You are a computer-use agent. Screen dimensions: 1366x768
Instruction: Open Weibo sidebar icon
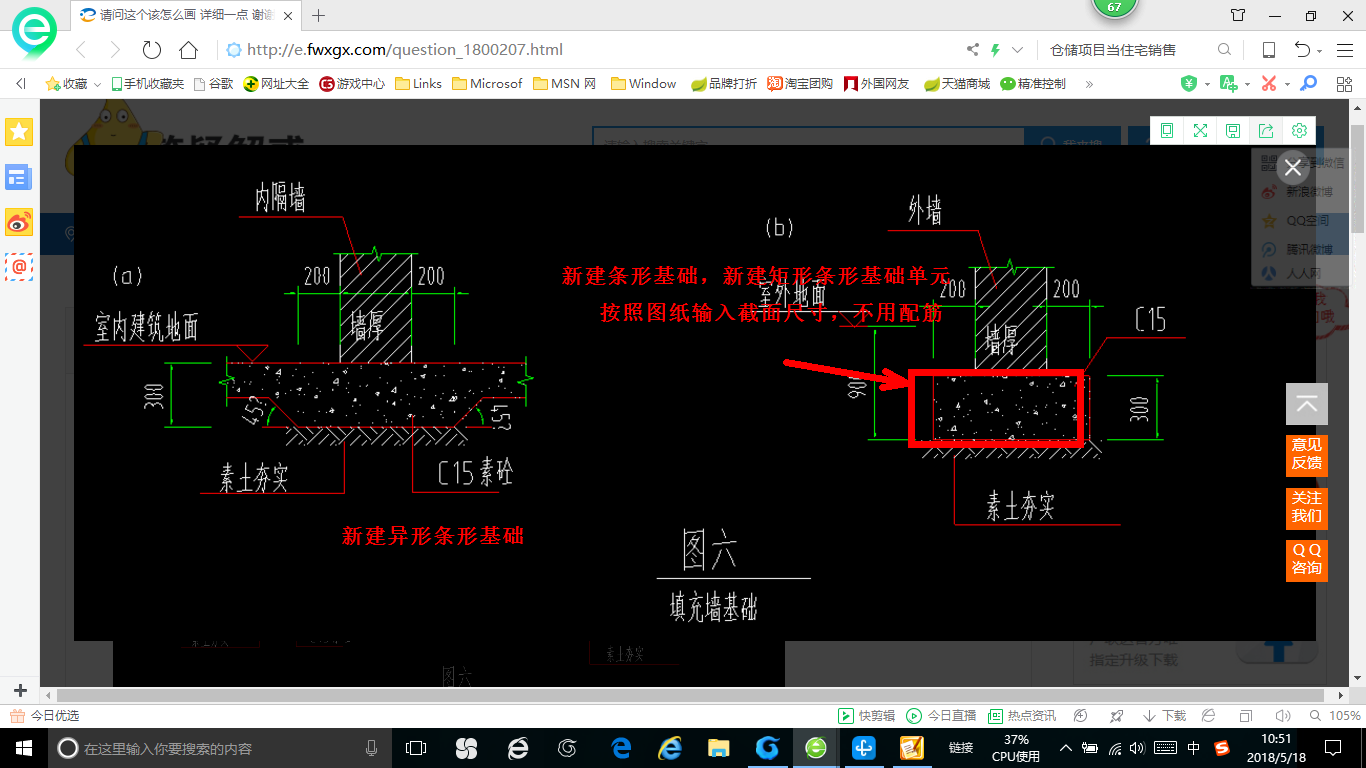click(19, 222)
